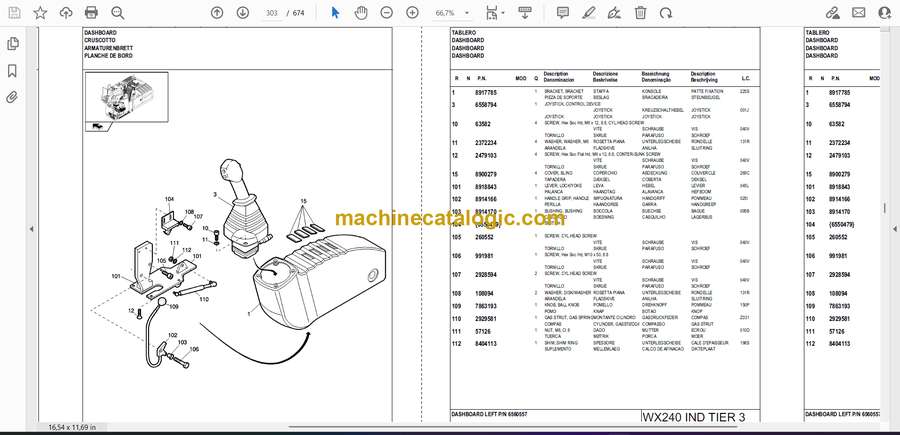The height and width of the screenshot is (435, 900).
Task: Select the highlighter pen tool
Action: tap(588, 13)
